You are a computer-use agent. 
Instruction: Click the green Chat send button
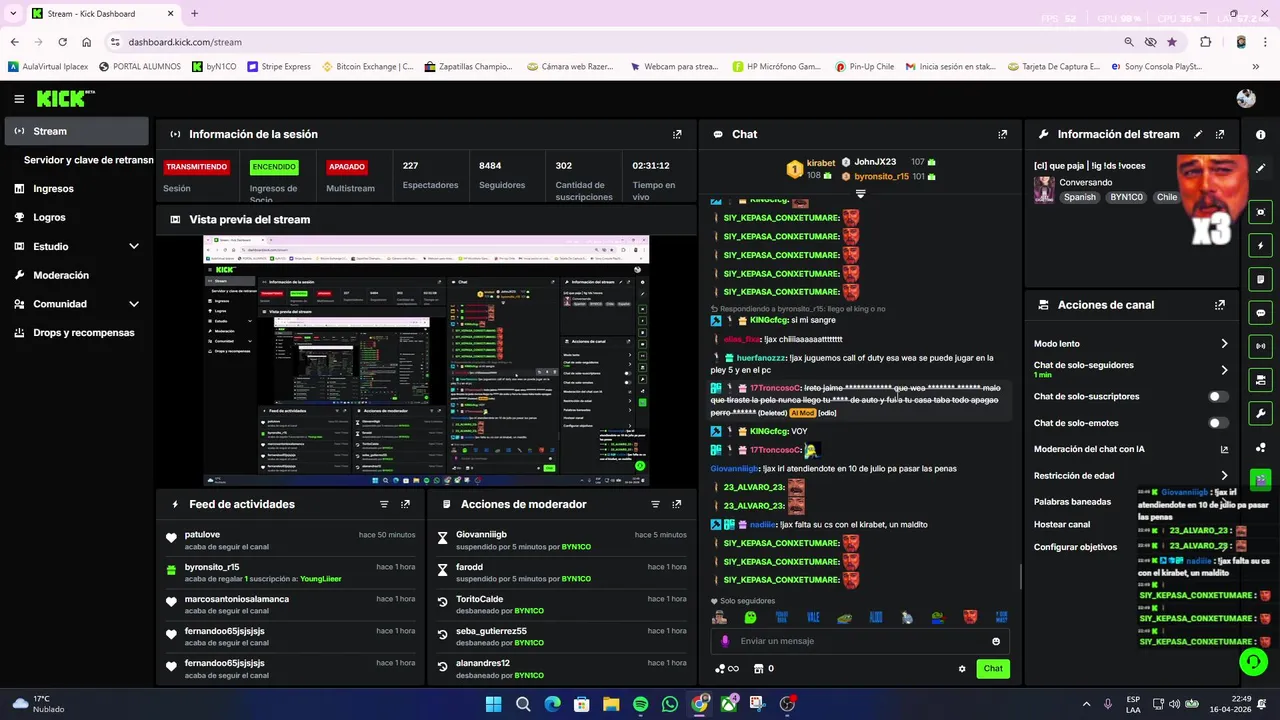(993, 669)
